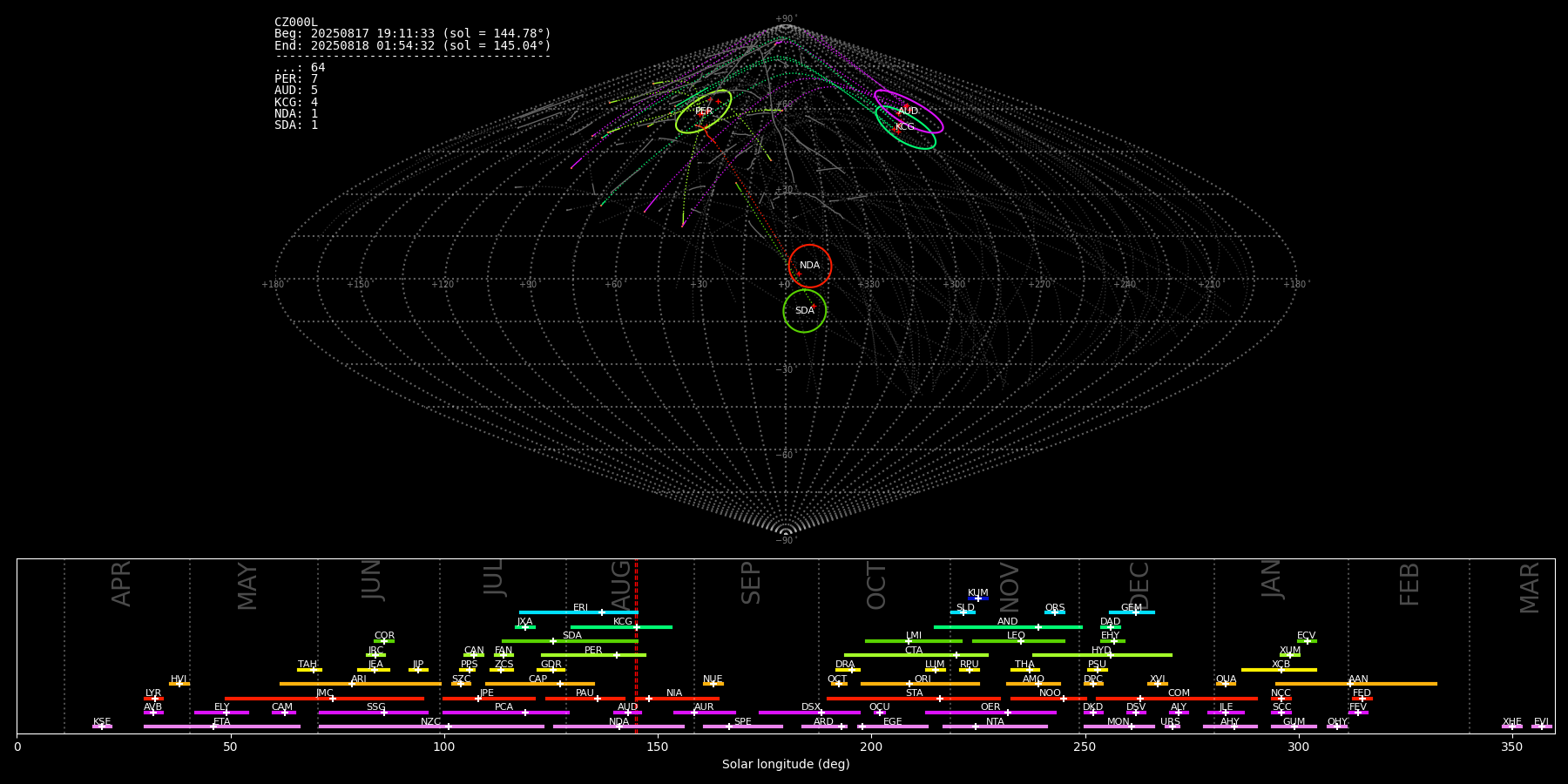Click the sporadic count '...: 64'
The width and height of the screenshot is (1568, 784).
[300, 68]
